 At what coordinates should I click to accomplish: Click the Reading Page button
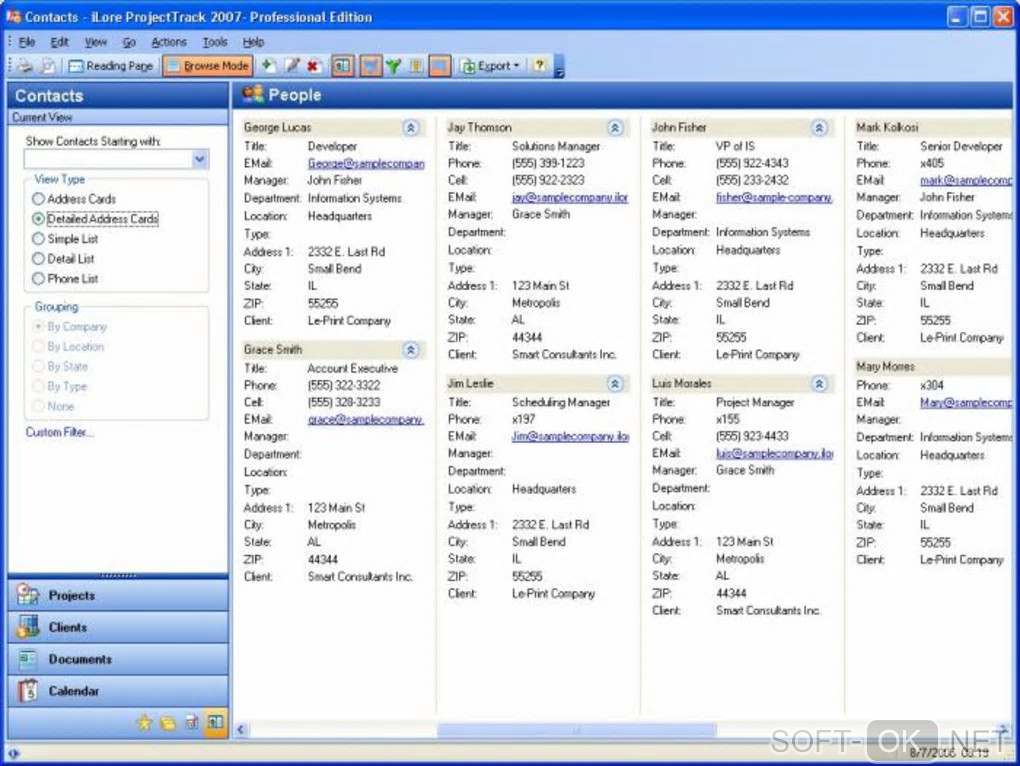(x=111, y=66)
